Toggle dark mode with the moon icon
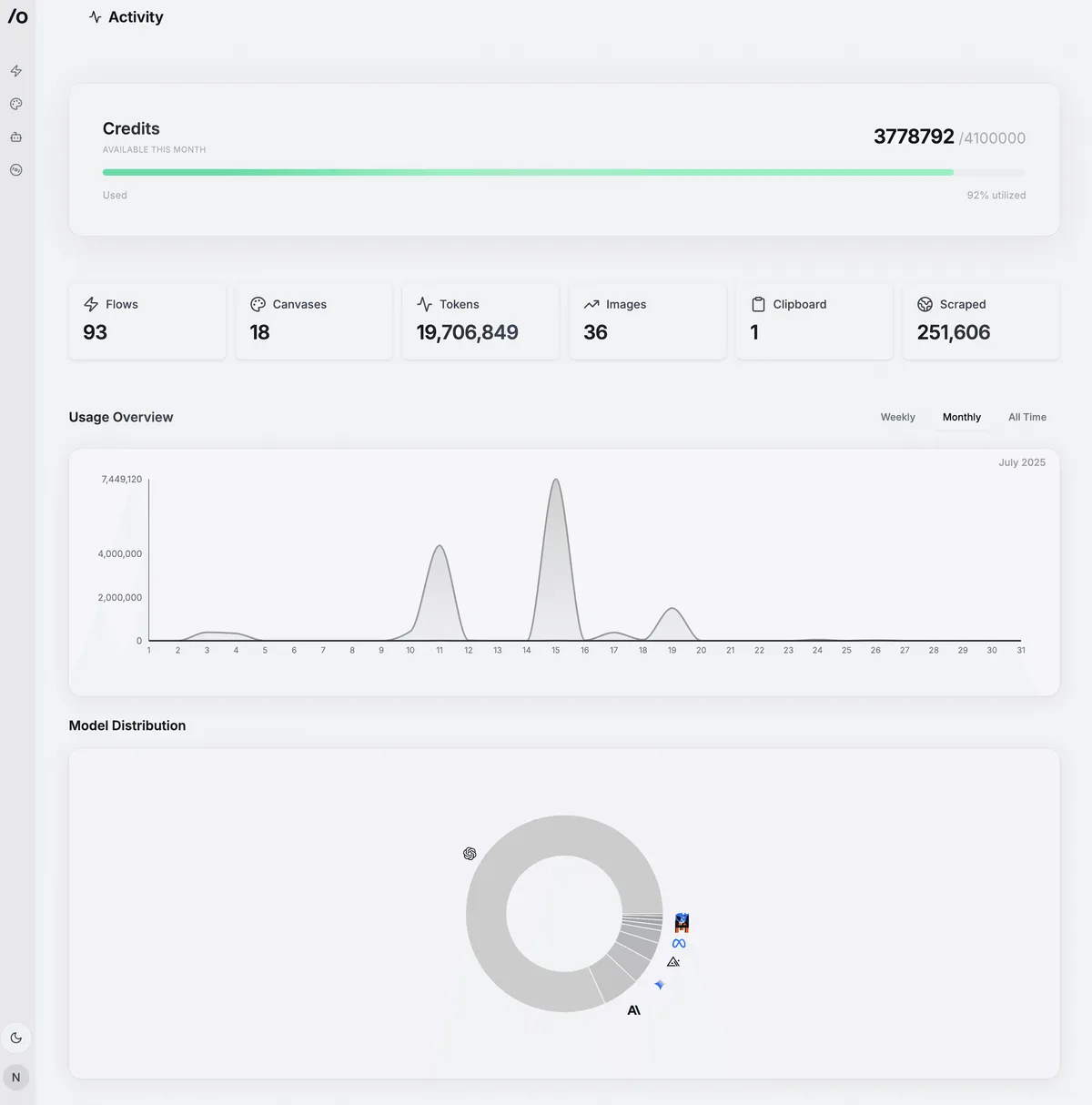 coord(15,1038)
